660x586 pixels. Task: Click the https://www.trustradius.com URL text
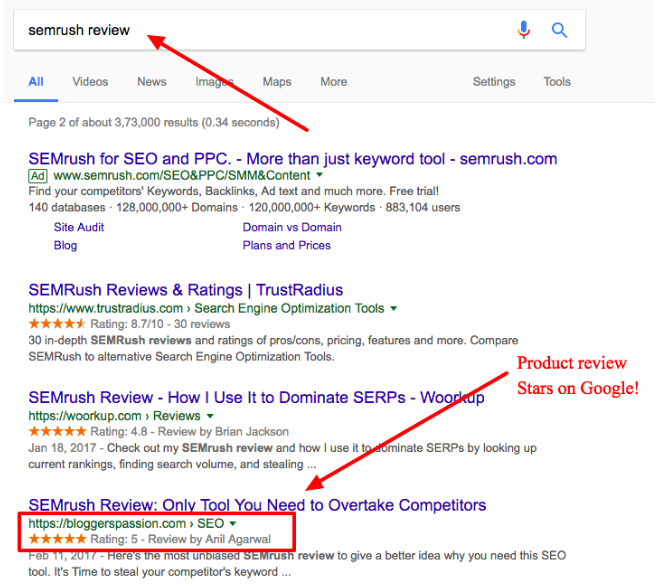[x=106, y=308]
